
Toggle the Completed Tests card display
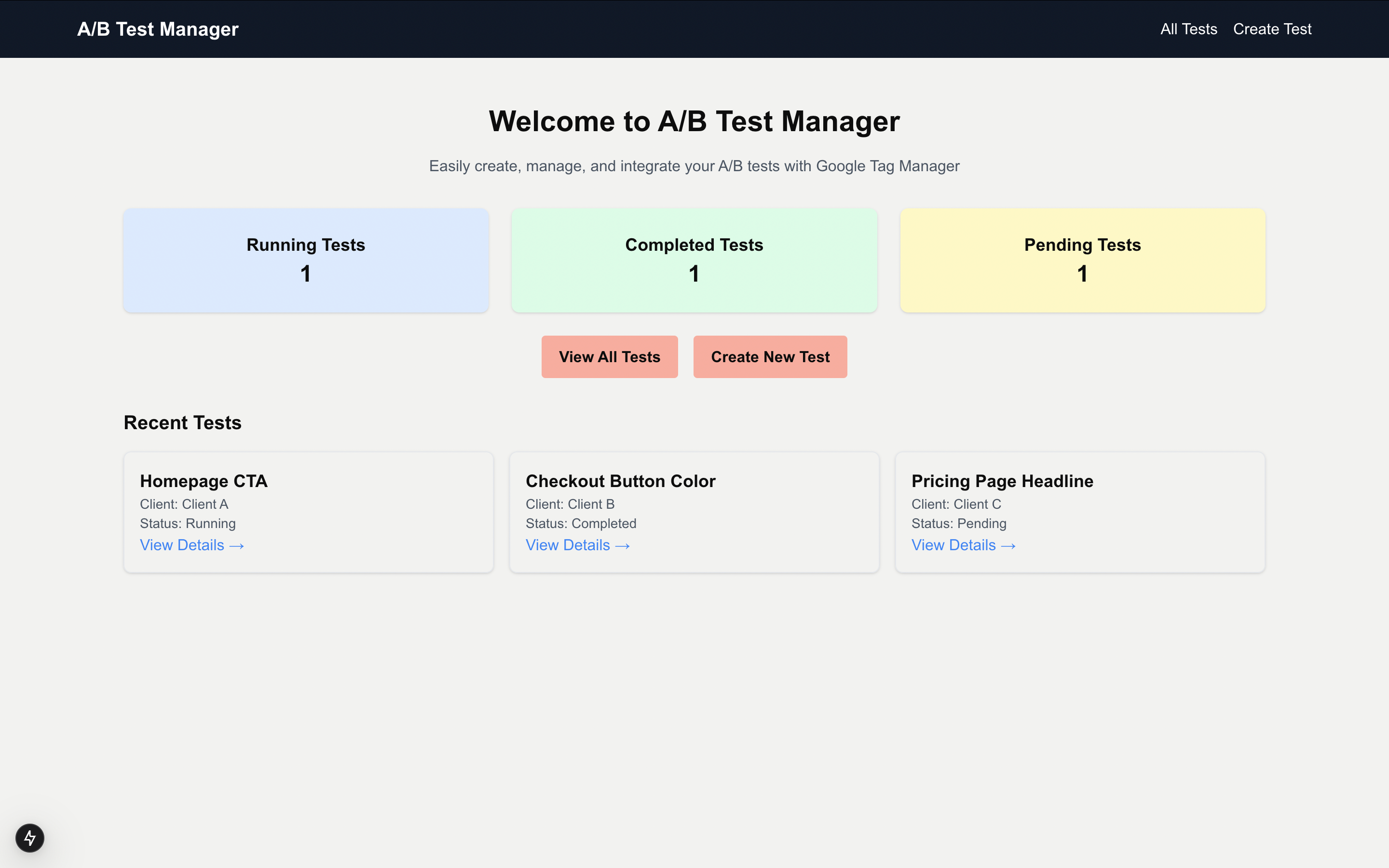click(x=694, y=260)
